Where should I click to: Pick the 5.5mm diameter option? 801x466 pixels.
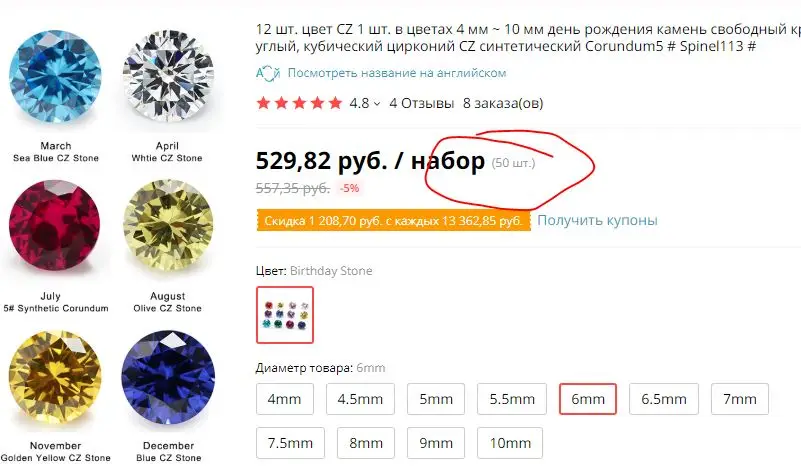coord(512,399)
